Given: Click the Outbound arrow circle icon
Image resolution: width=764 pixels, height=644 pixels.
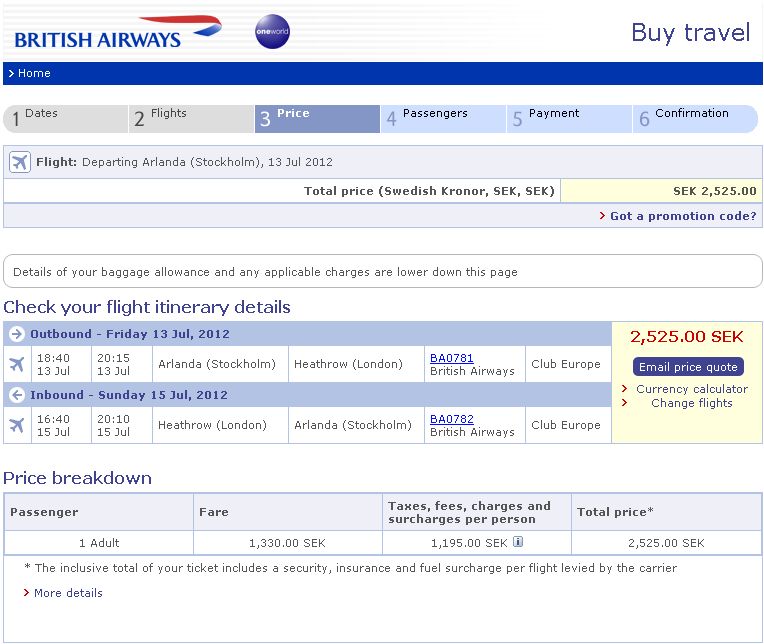Looking at the screenshot, I should point(16,334).
